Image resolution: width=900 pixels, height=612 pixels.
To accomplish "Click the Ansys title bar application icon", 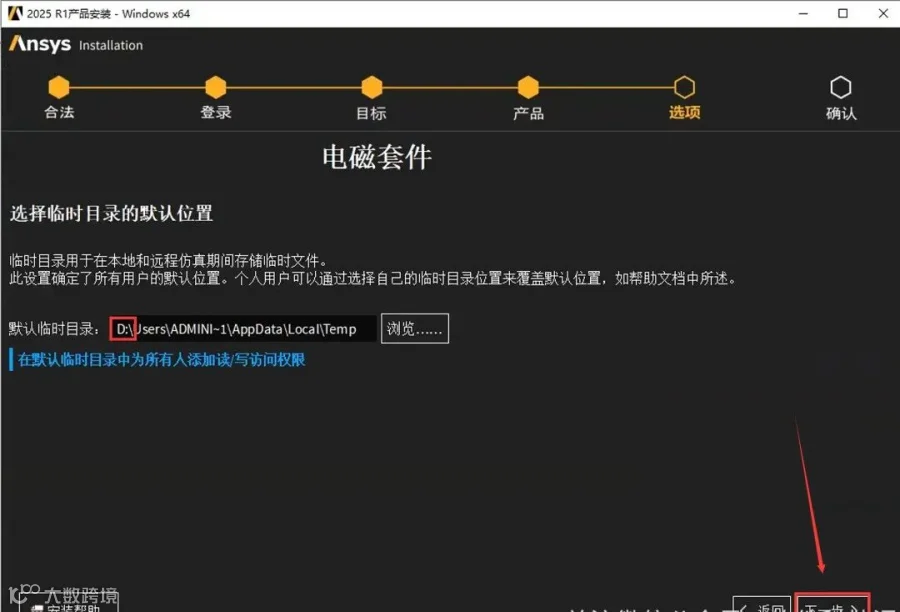I will (15, 13).
